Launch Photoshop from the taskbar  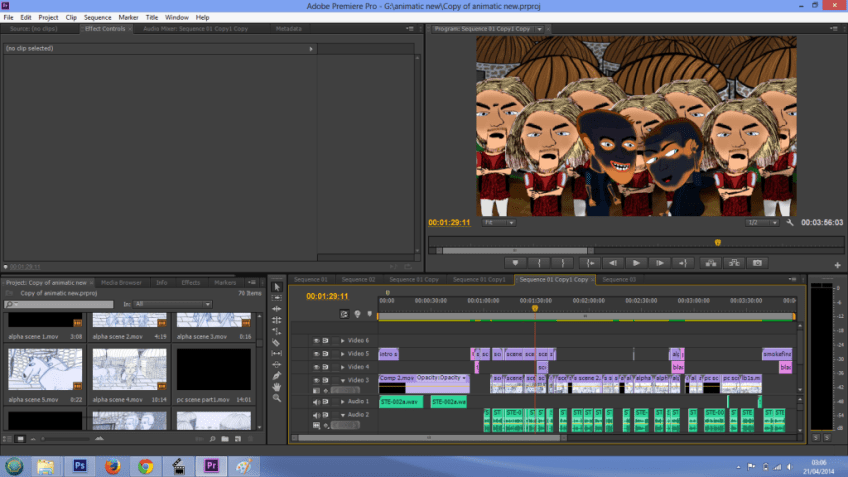pyautogui.click(x=80, y=465)
